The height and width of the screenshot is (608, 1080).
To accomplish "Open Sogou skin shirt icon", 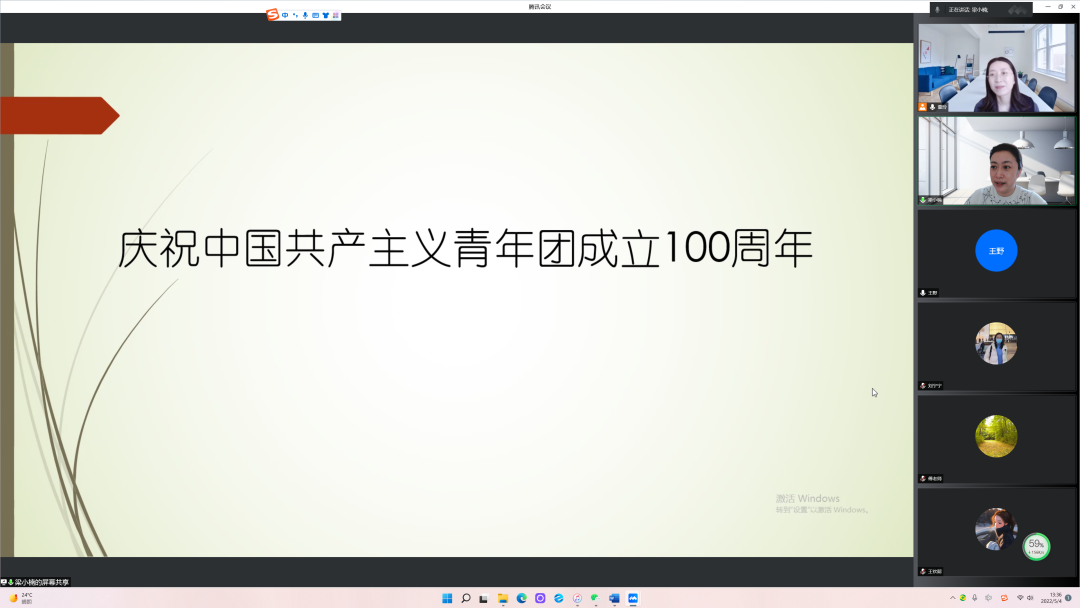I will [x=326, y=15].
